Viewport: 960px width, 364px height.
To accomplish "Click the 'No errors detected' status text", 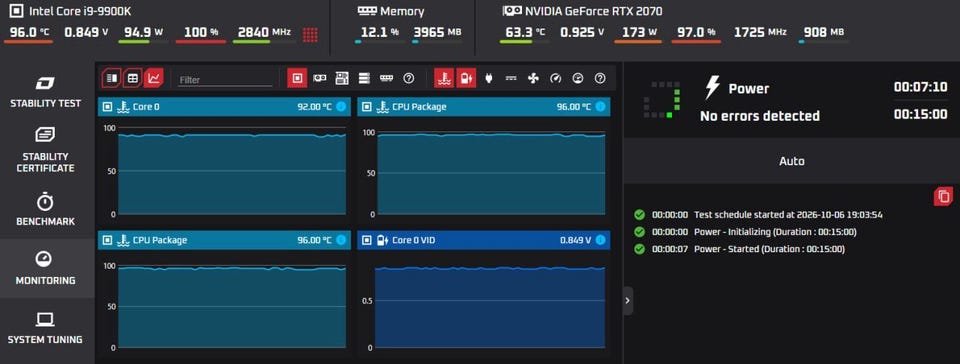I will [x=759, y=116].
